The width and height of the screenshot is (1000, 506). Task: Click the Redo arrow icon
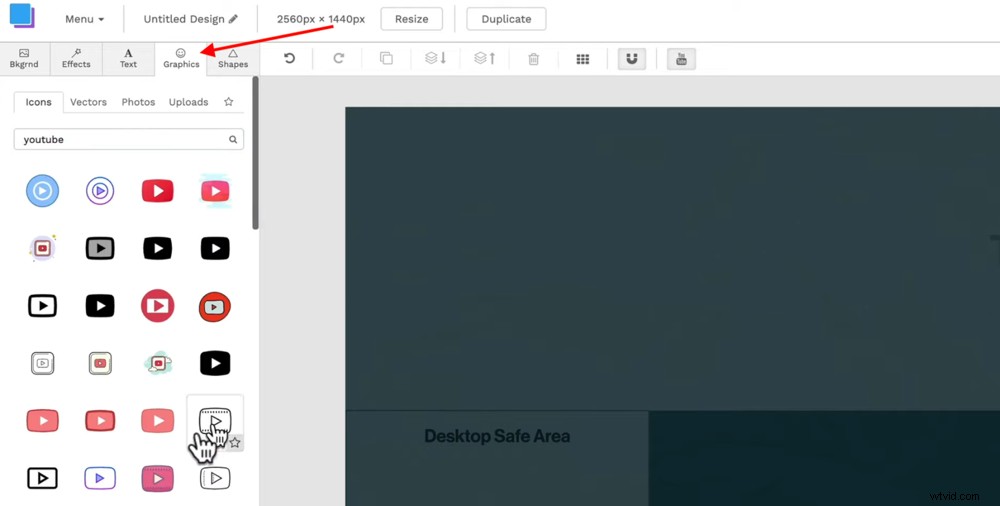(339, 59)
